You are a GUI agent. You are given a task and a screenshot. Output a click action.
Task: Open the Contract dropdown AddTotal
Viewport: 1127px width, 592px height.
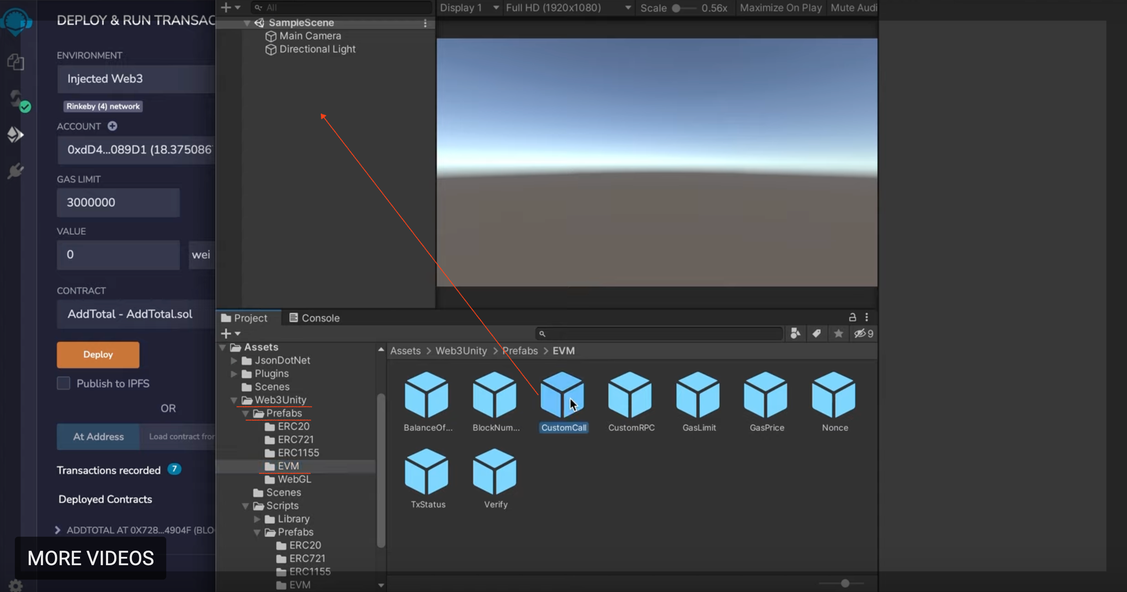pos(136,314)
